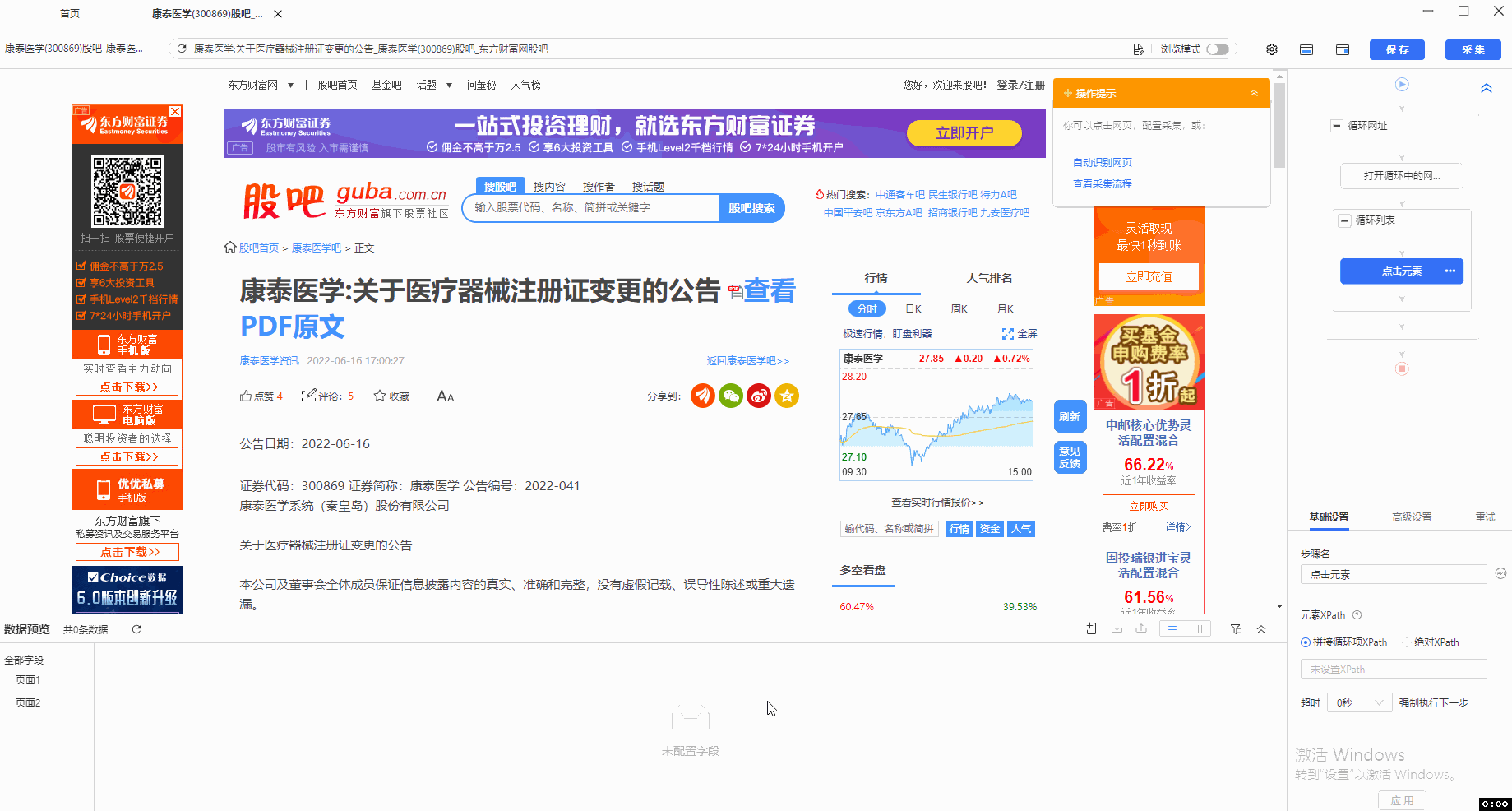The height and width of the screenshot is (811, 1512).
Task: Select 拼接循环项XPath radio option
Action: (1306, 642)
